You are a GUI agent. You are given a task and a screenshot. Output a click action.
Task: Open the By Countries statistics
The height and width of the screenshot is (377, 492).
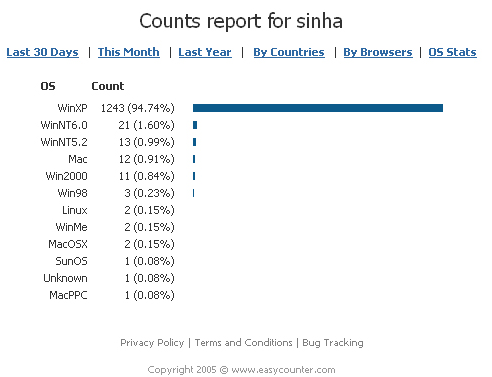coord(289,52)
